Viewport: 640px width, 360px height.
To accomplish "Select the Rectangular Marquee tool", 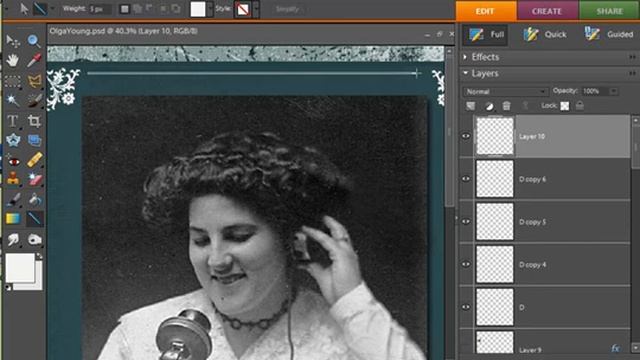I will (x=13, y=81).
